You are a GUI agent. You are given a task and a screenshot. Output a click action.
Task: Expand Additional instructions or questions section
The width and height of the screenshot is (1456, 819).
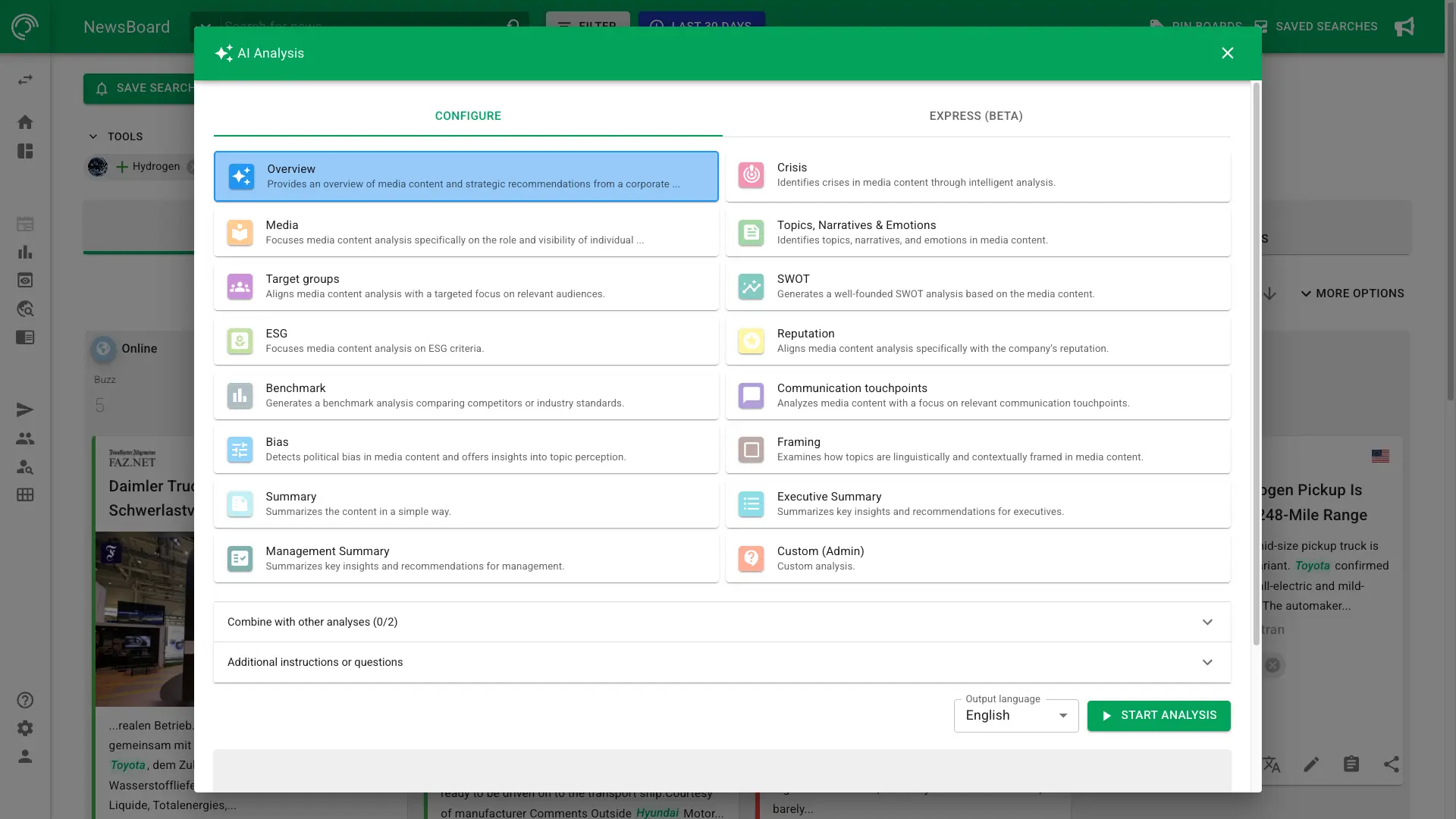pos(722,662)
